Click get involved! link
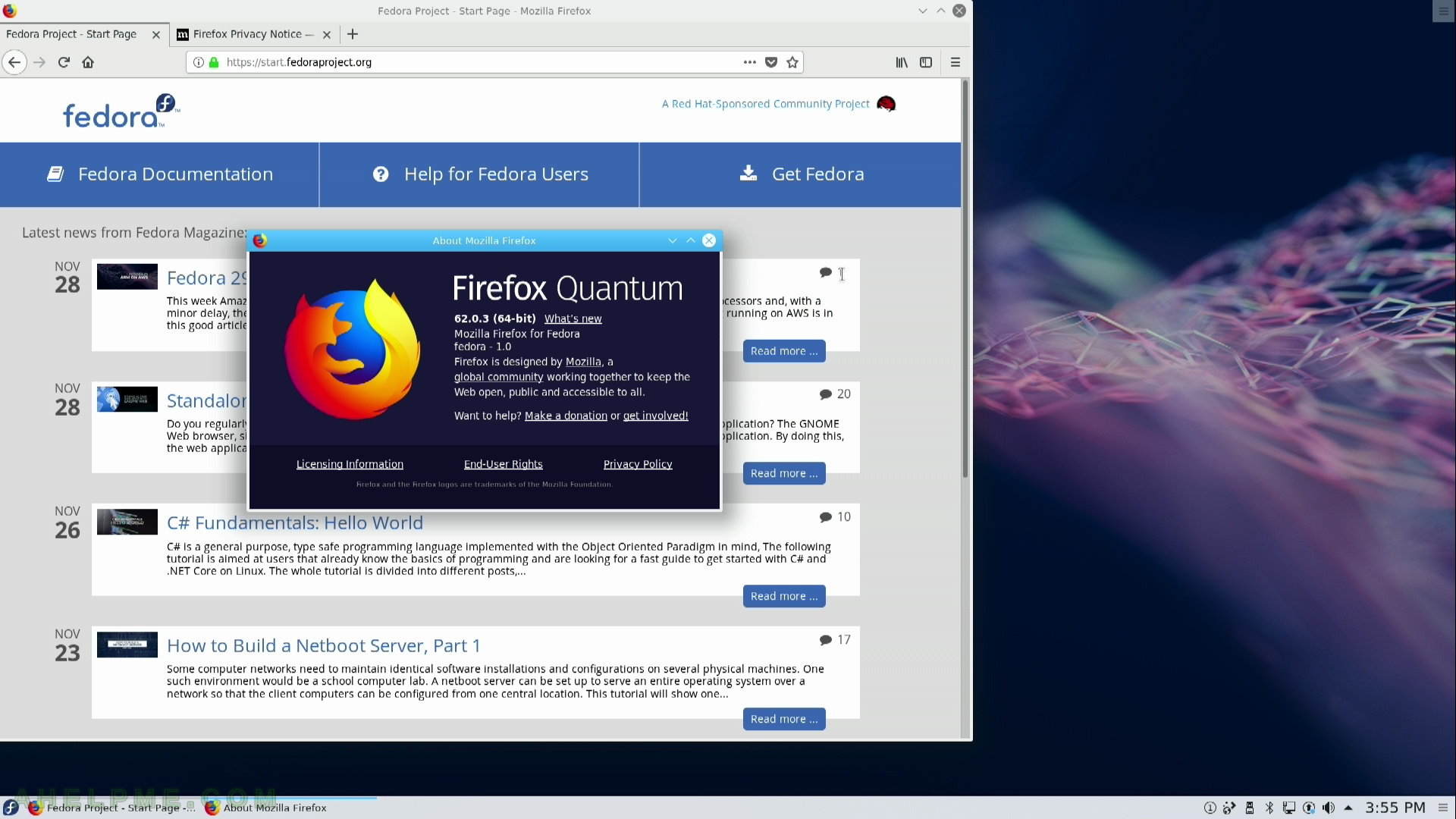This screenshot has width=1456, height=819. 655,416
